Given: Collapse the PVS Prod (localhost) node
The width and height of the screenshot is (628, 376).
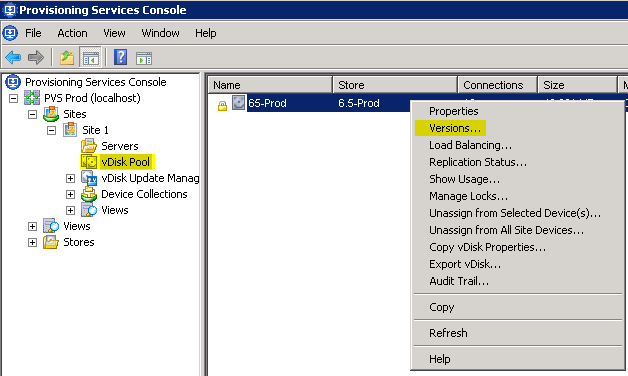Looking at the screenshot, I should 14,99.
